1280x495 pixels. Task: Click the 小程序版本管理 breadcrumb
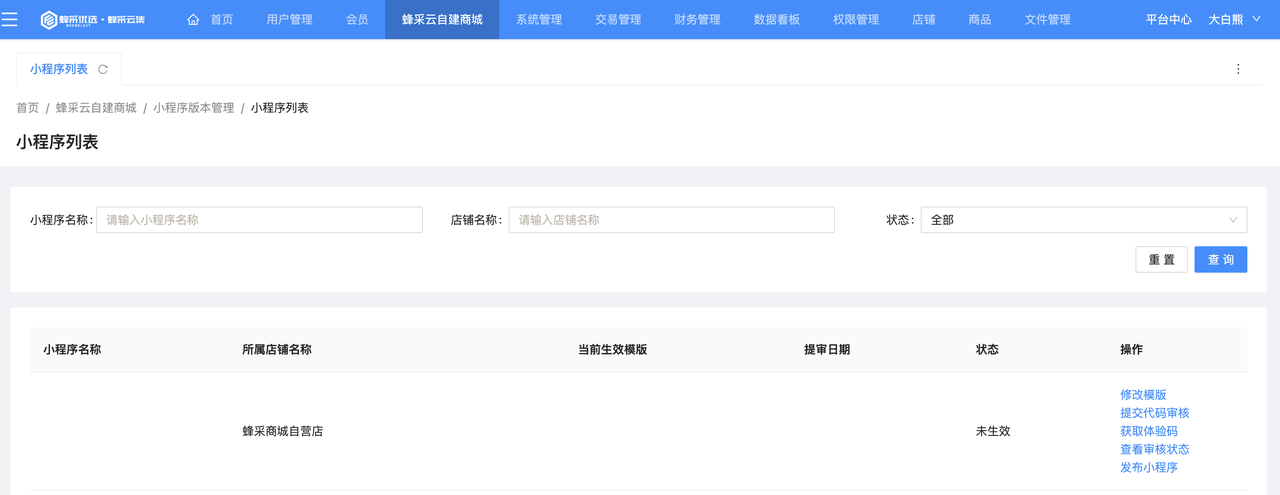(193, 108)
